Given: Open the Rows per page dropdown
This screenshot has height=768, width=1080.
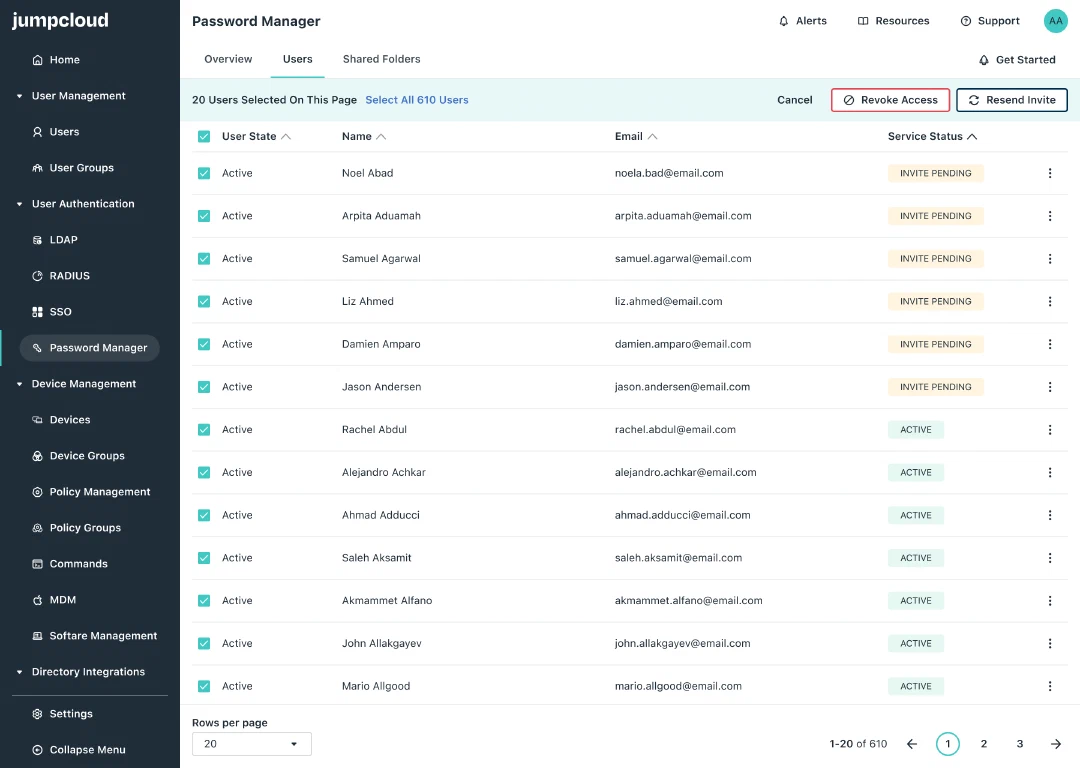Looking at the screenshot, I should (x=251, y=744).
